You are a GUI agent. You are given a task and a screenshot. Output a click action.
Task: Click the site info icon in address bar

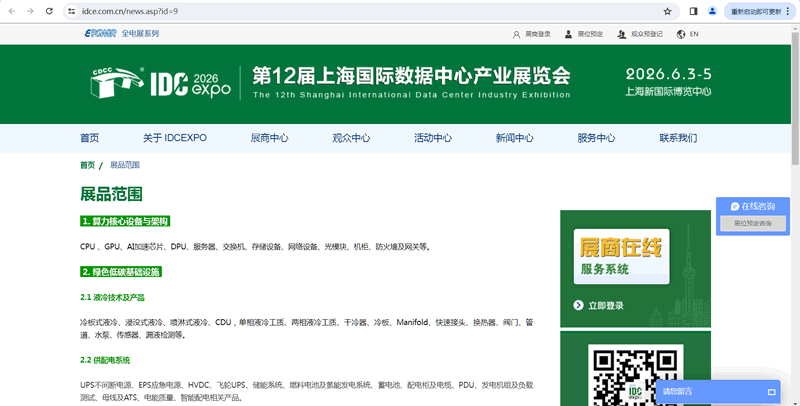[72, 11]
